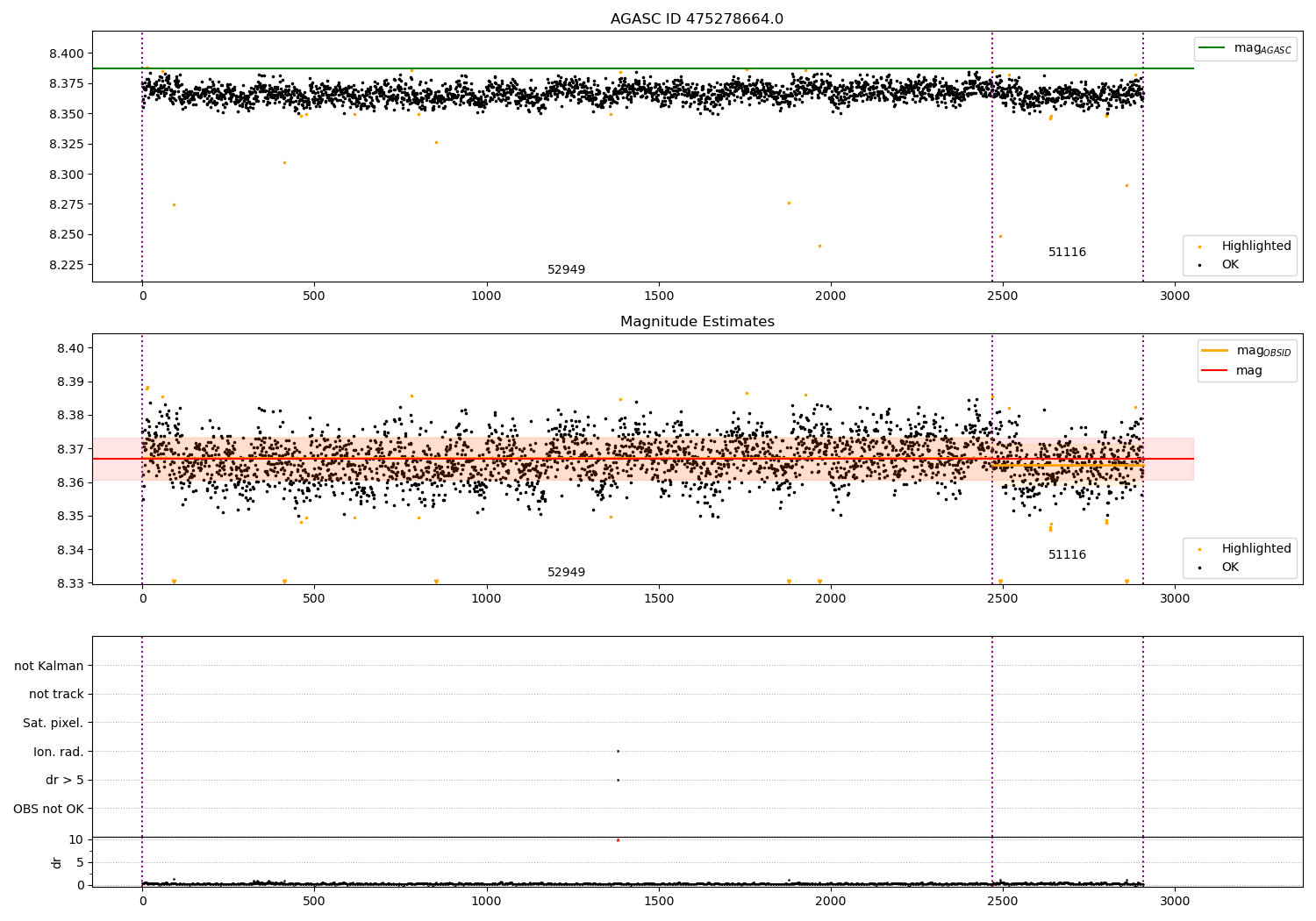Click the orange outlier point at 8.310 near x=410

pos(284,163)
